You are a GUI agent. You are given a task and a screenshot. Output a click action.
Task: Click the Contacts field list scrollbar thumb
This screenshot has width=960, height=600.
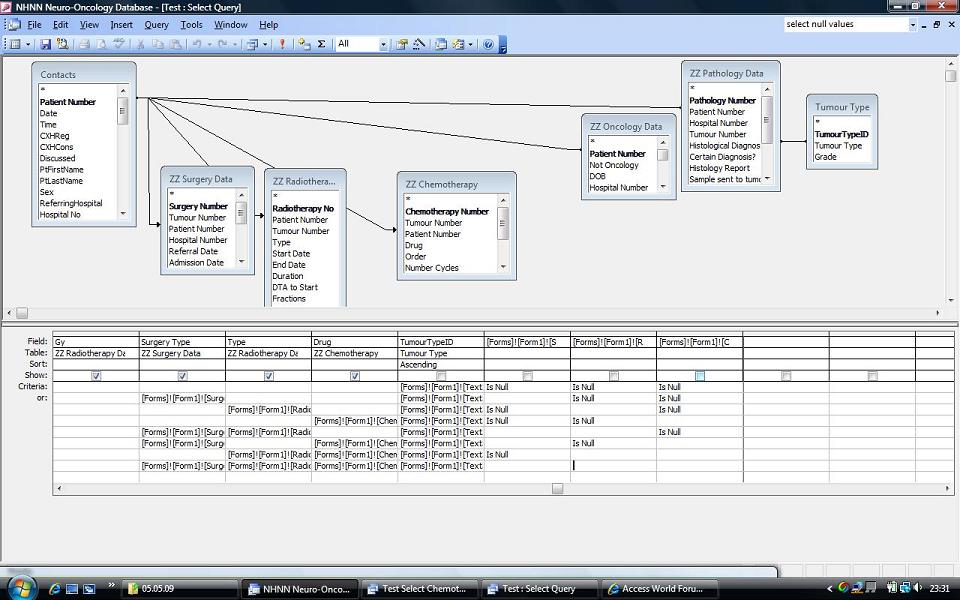click(122, 111)
